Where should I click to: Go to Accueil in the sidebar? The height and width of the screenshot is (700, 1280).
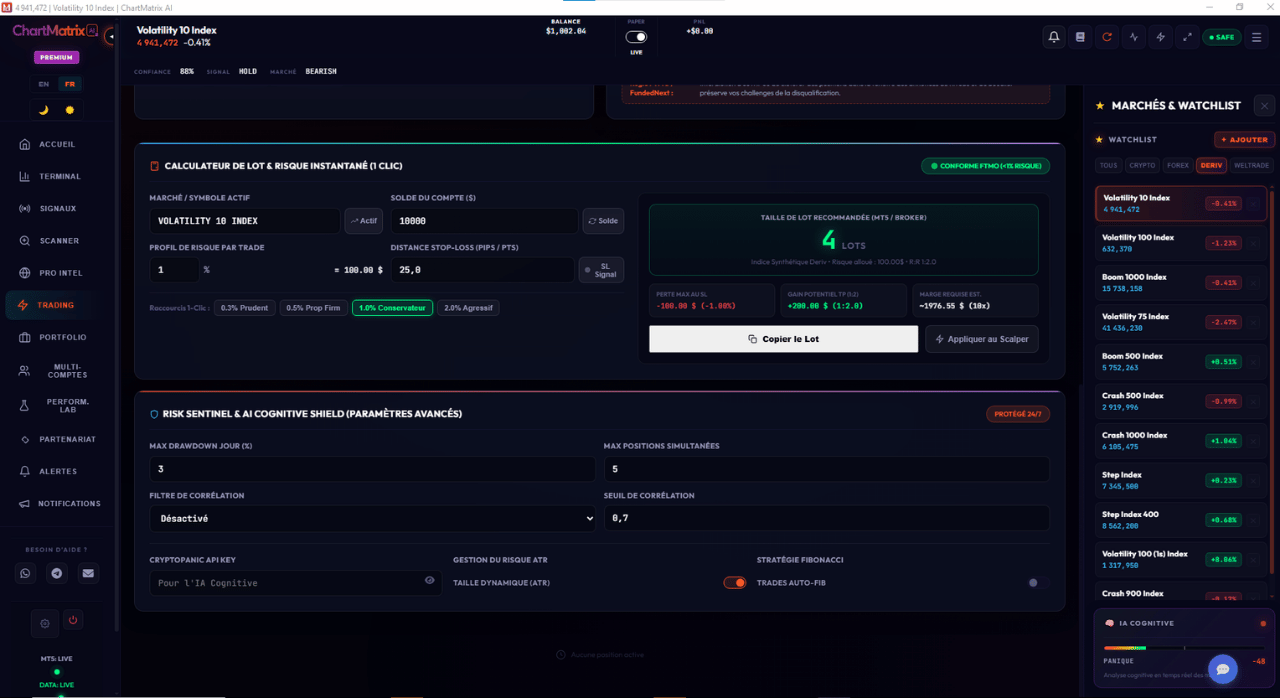pyautogui.click(x=58, y=144)
